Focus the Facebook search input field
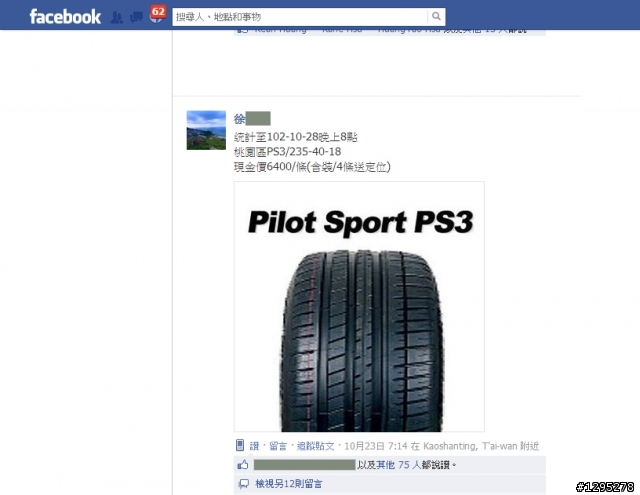 (x=300, y=17)
